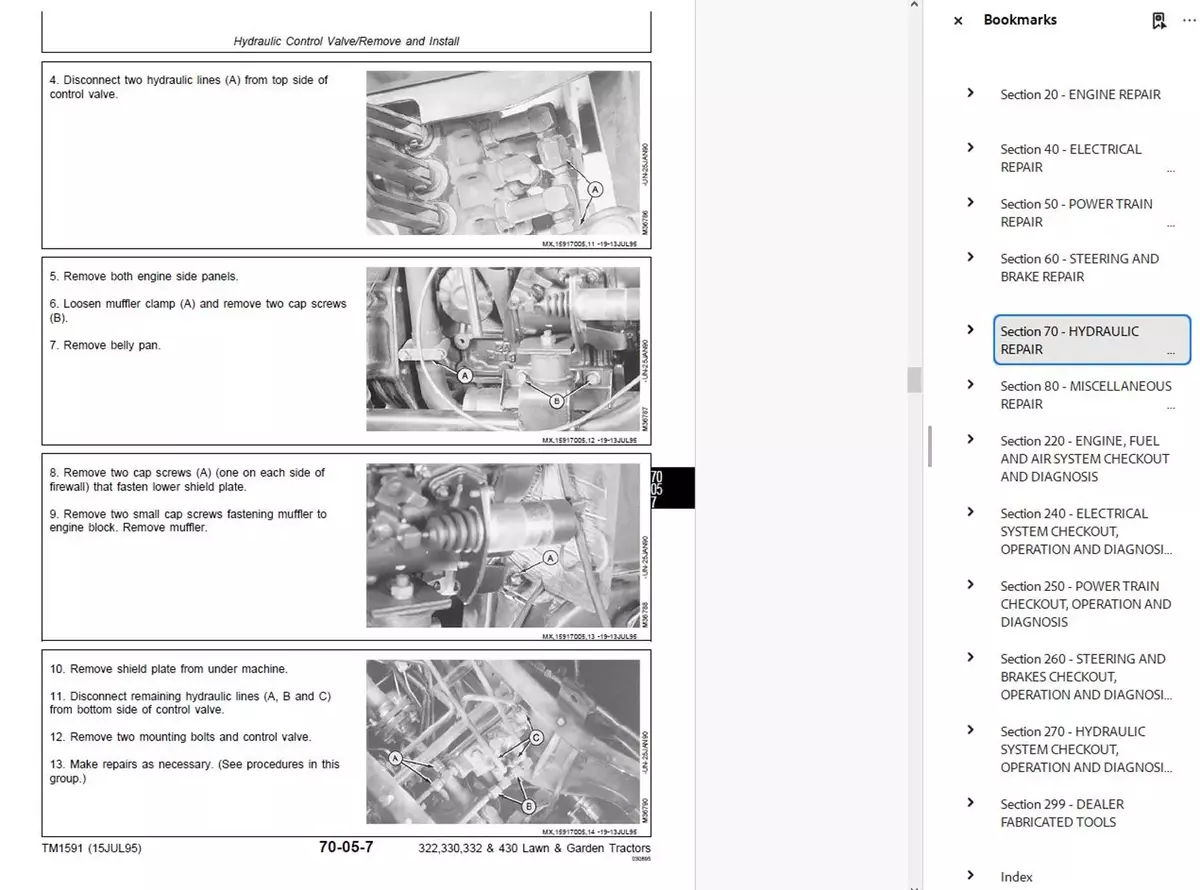
Task: Expand the Index bookmark chevron
Action: tap(970, 876)
